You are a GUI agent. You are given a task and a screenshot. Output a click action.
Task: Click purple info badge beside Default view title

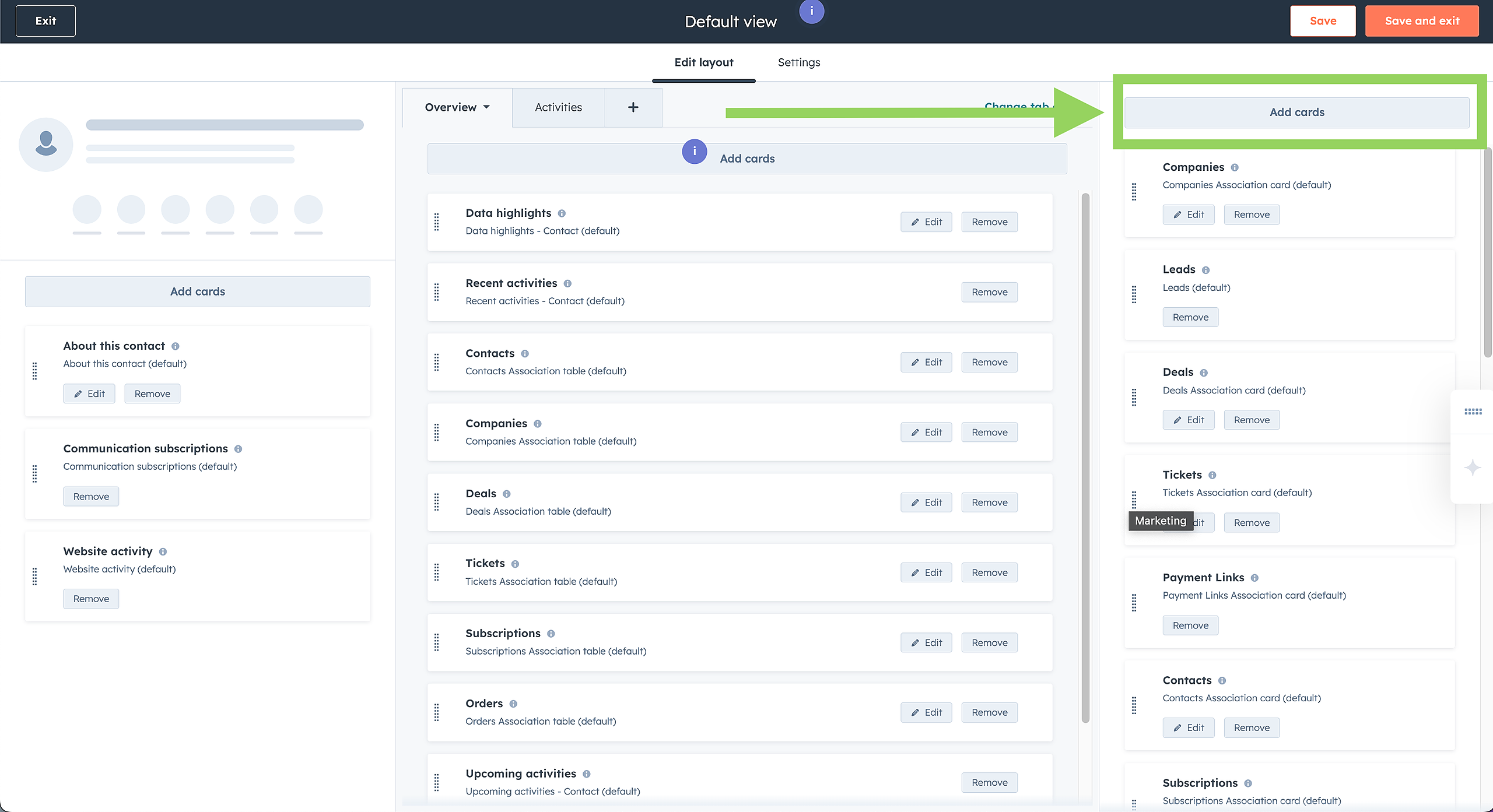[811, 11]
